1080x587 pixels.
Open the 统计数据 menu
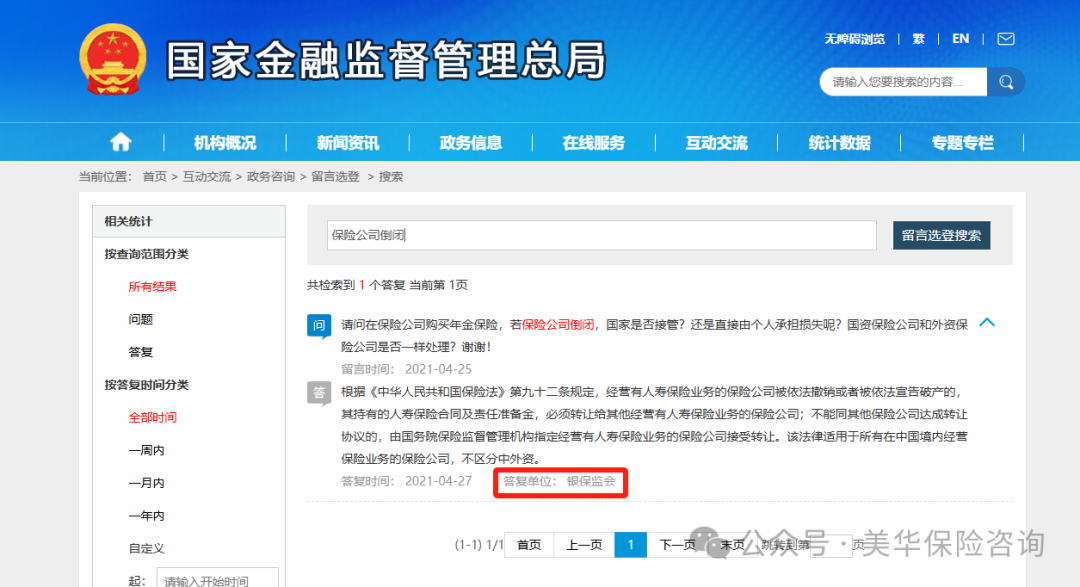point(839,142)
